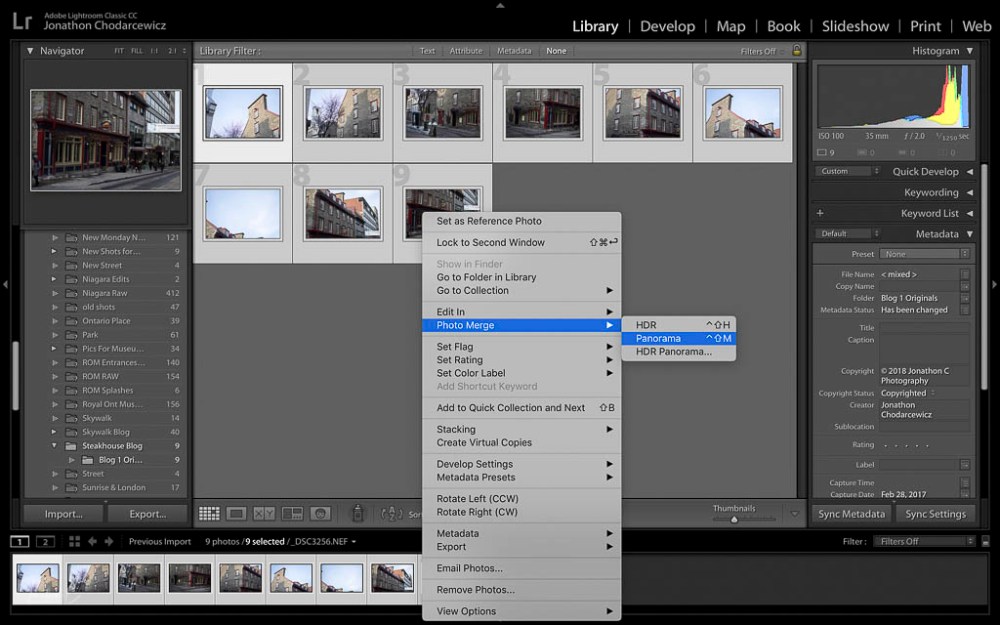Toggle the Library Filter lock icon

click(797, 51)
